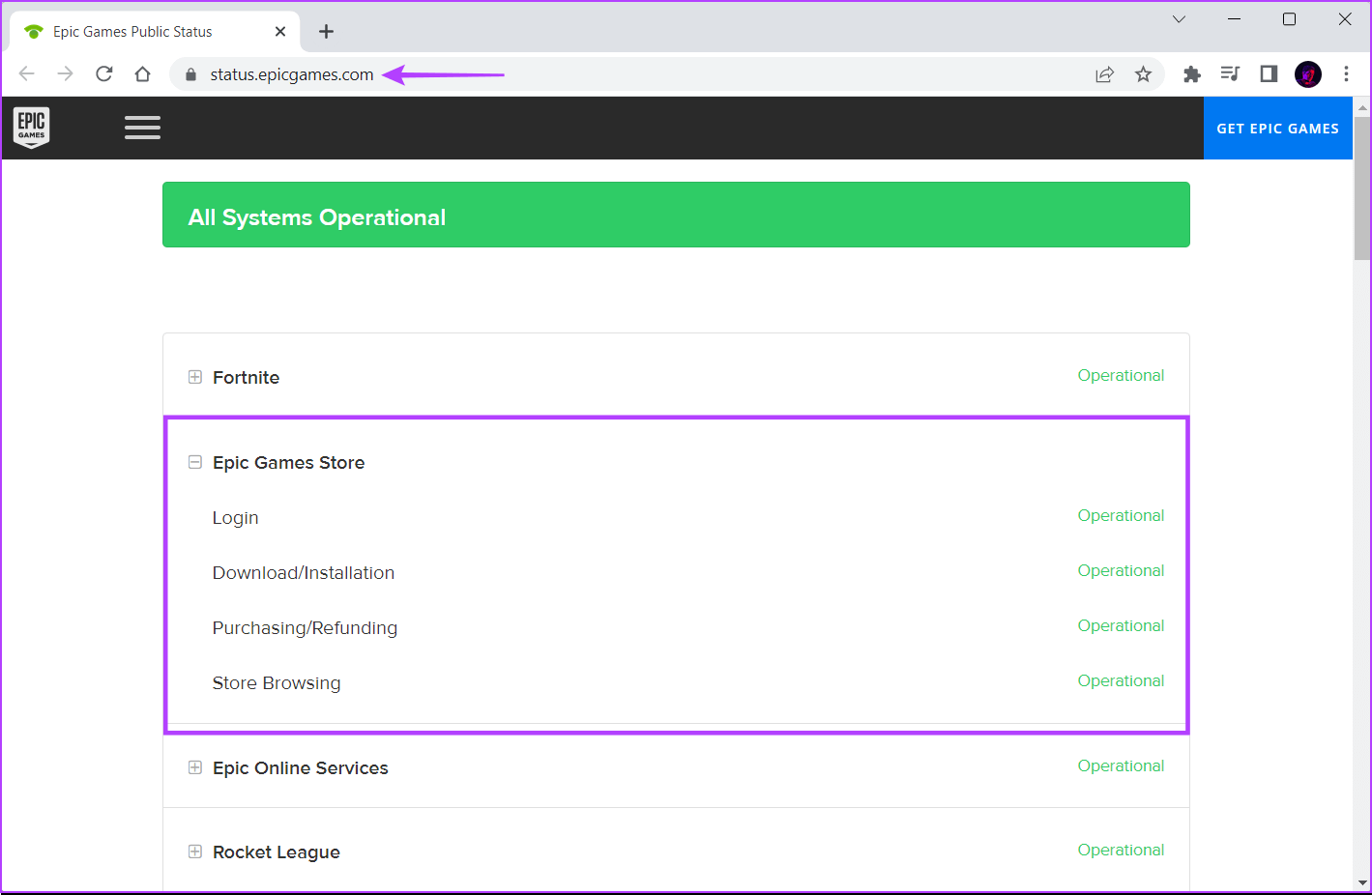This screenshot has height=895, width=1372.
Task: Select the Epic Games Public Status tab
Action: [133, 32]
